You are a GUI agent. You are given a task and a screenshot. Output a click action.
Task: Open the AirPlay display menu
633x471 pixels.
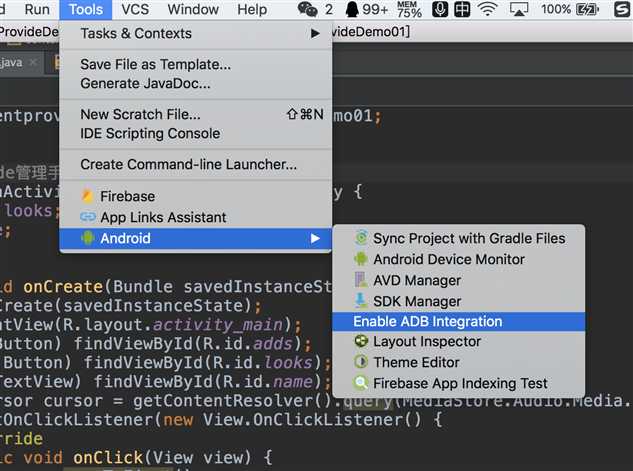tap(518, 9)
